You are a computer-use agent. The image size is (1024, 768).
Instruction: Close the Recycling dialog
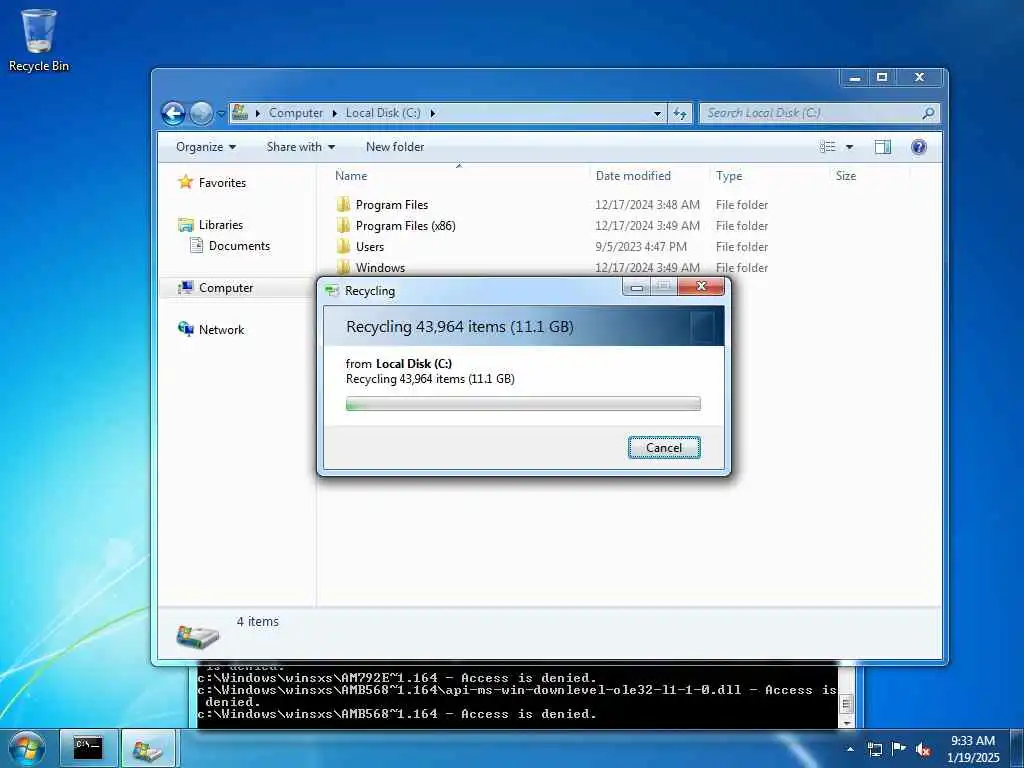[x=701, y=286]
